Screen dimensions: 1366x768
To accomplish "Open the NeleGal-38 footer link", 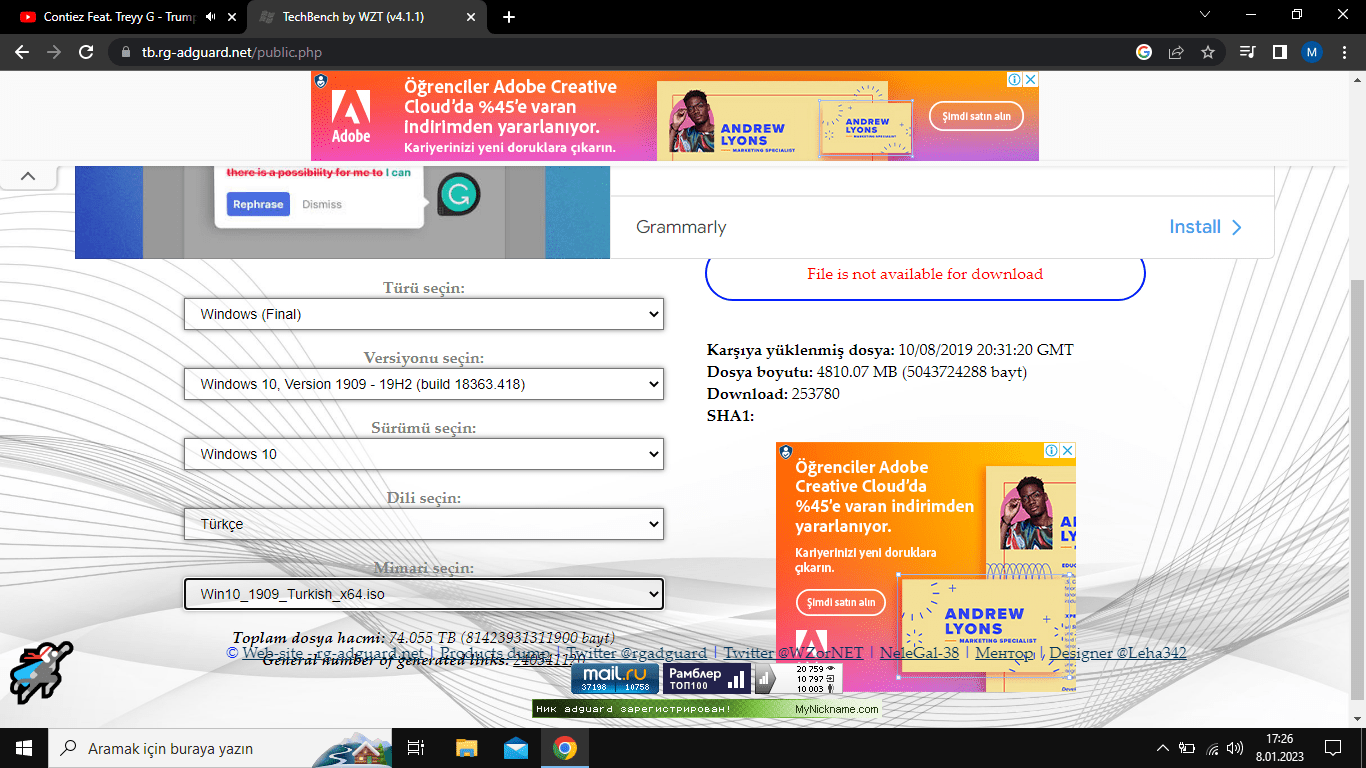I will tap(919, 653).
